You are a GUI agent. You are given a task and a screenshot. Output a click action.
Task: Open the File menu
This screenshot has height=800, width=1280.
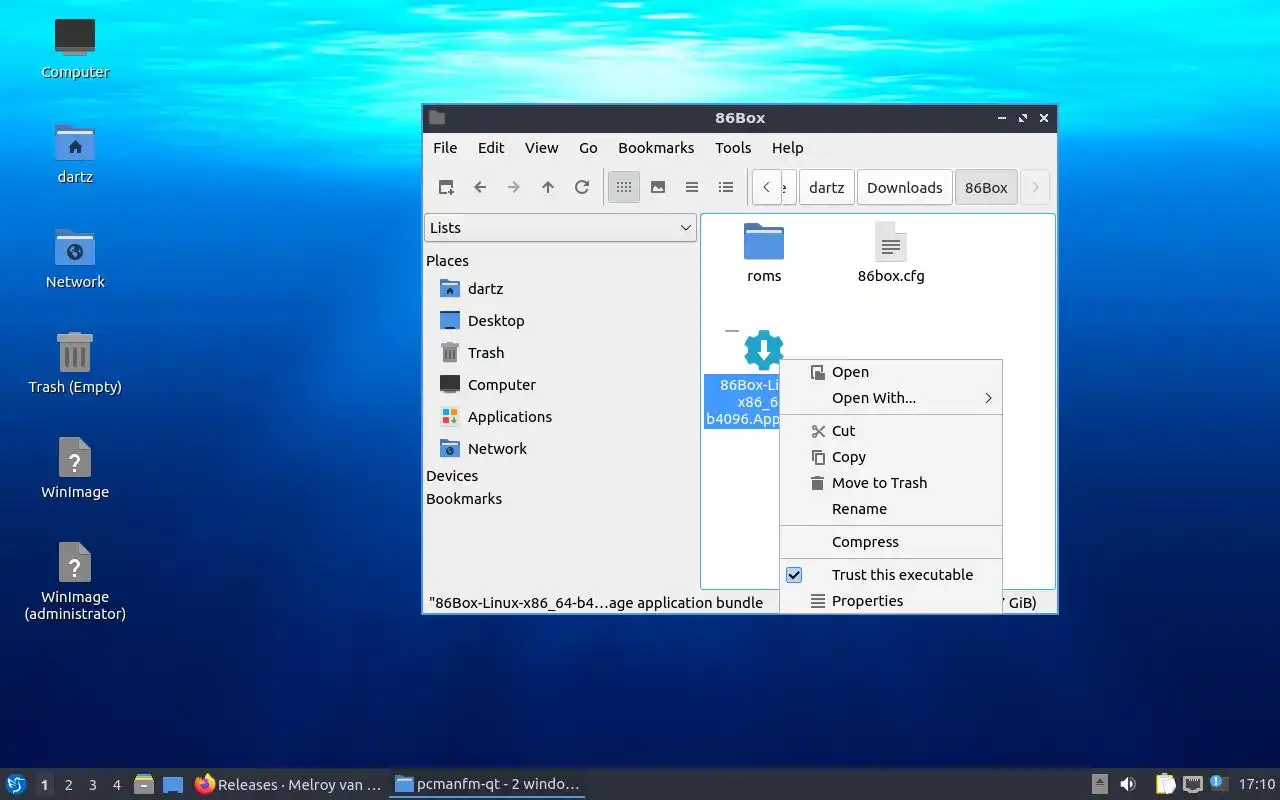click(x=445, y=148)
